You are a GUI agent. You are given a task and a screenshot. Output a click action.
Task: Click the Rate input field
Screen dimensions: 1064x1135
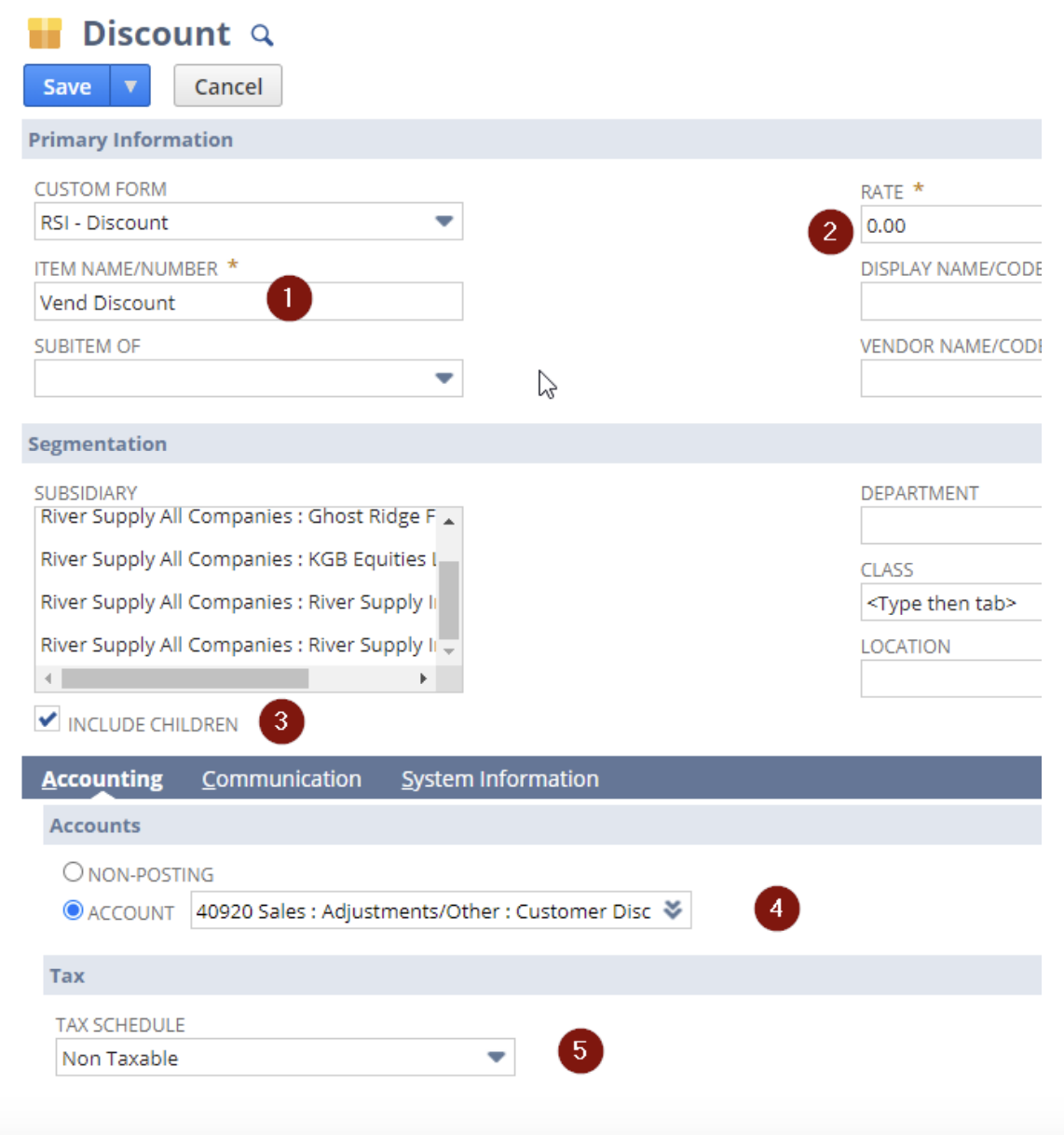point(950,226)
